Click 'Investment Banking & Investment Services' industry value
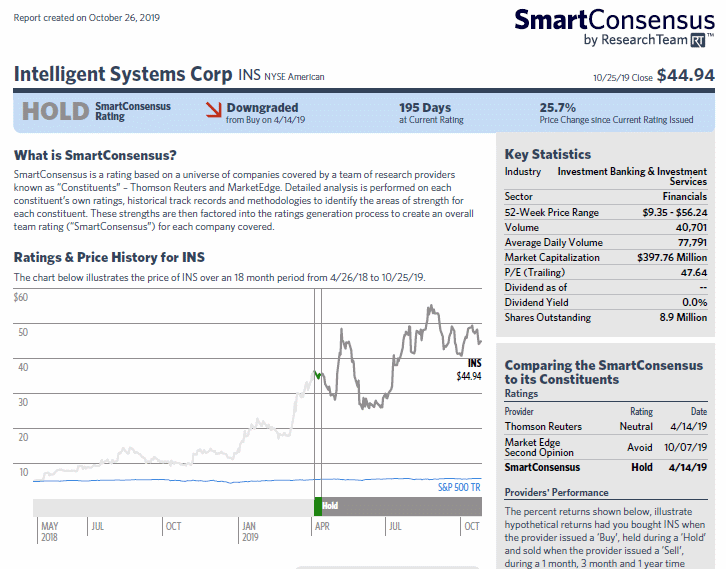 tap(632, 176)
